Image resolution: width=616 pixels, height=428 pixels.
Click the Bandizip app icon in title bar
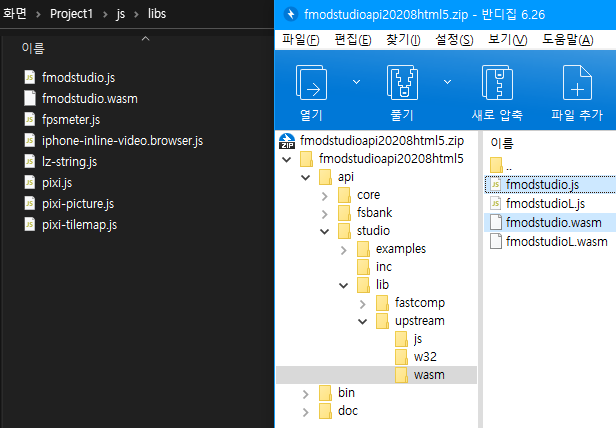pos(291,15)
